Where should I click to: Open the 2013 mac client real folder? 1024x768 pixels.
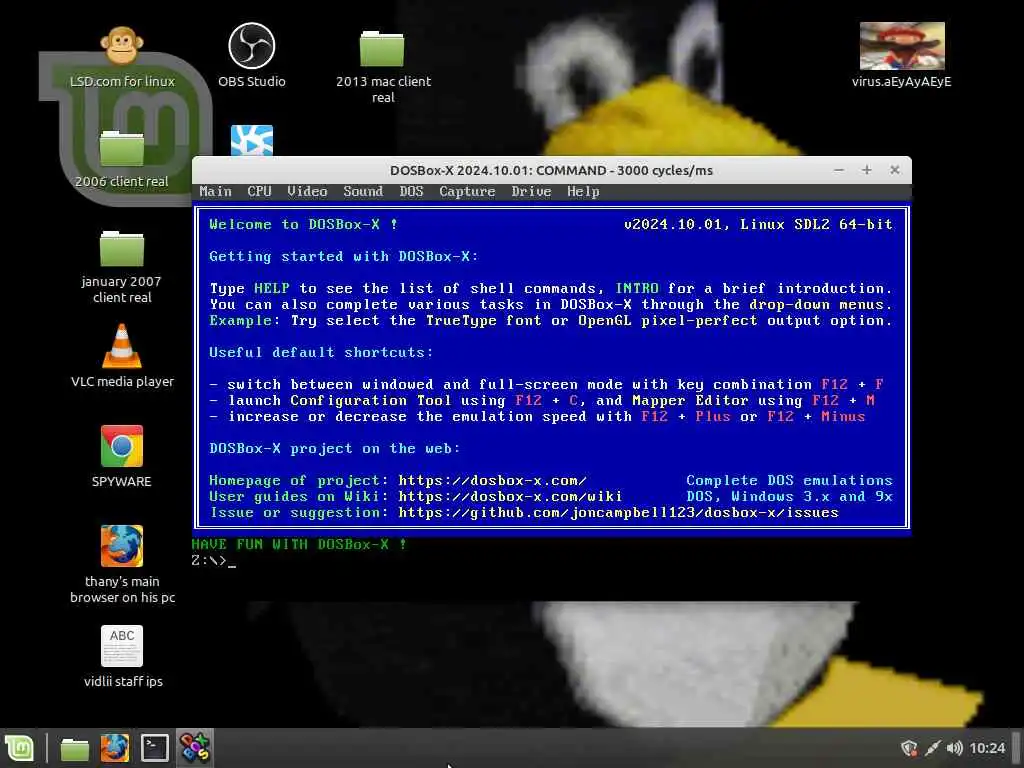pos(382,49)
